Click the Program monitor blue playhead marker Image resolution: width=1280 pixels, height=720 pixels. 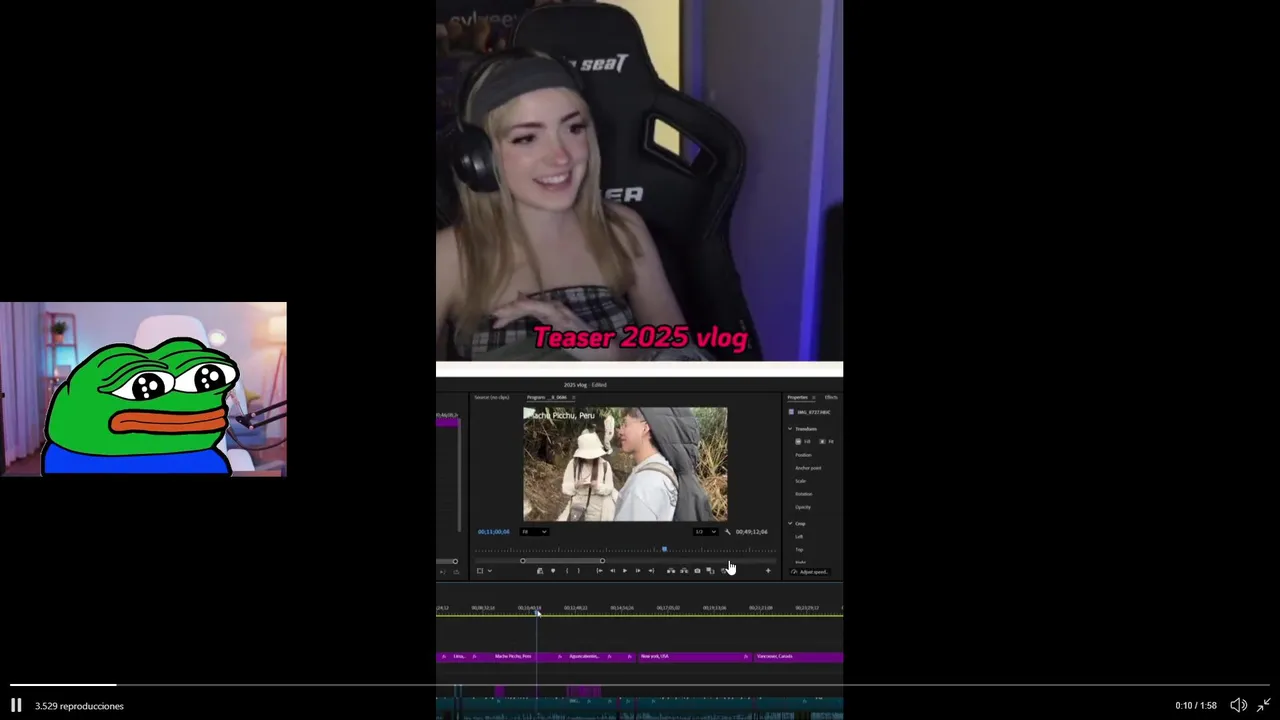(664, 549)
